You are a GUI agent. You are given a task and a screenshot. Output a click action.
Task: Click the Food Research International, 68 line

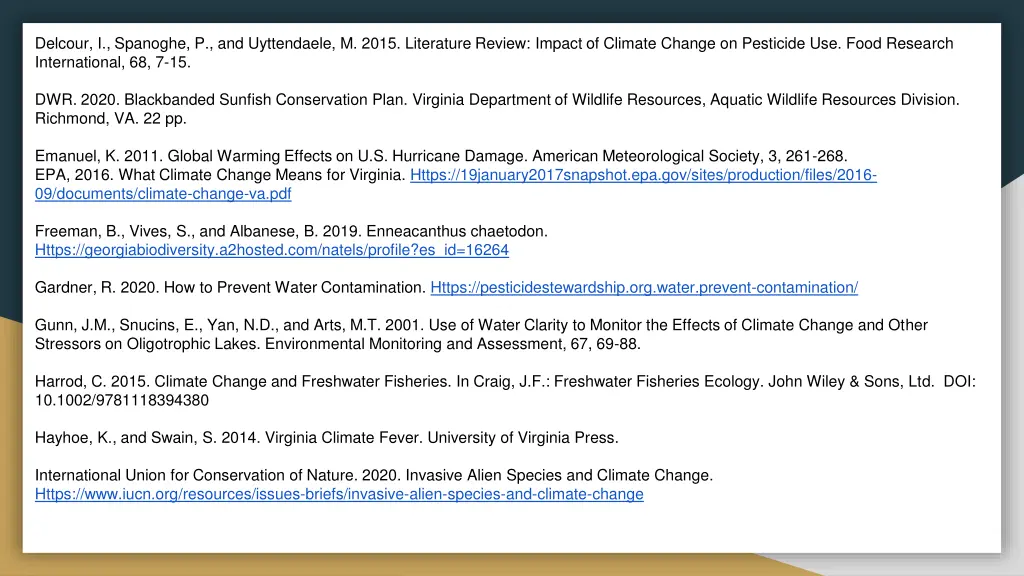tap(112, 63)
